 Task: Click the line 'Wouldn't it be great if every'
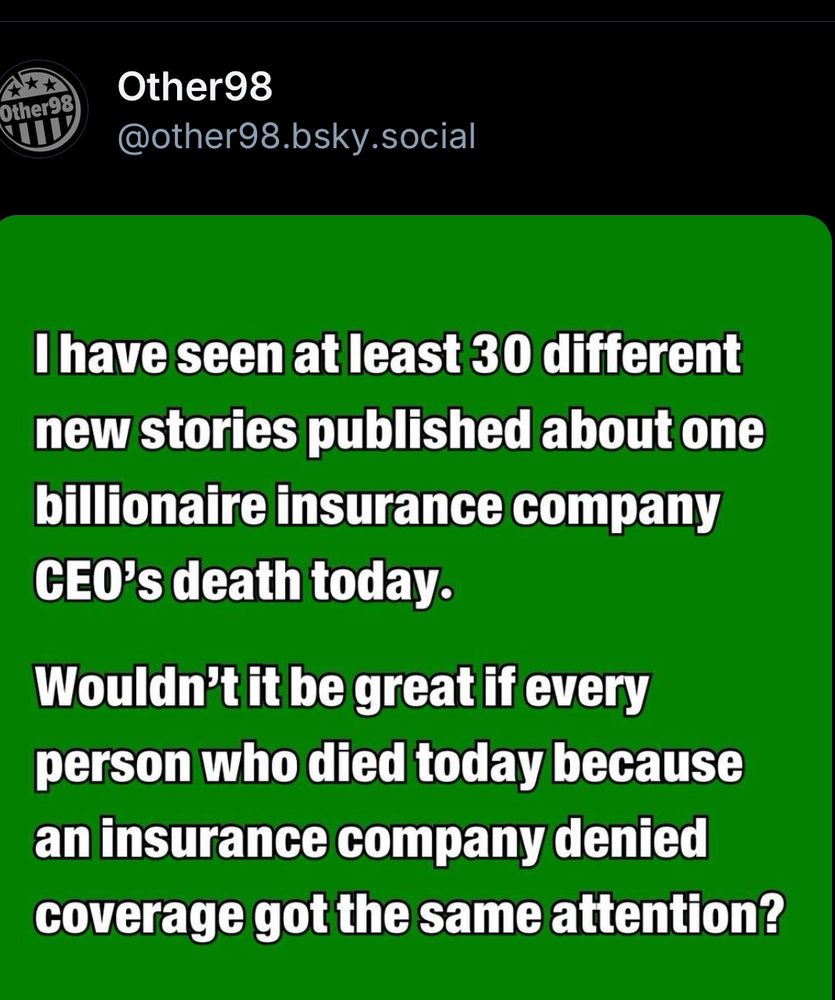(x=341, y=691)
